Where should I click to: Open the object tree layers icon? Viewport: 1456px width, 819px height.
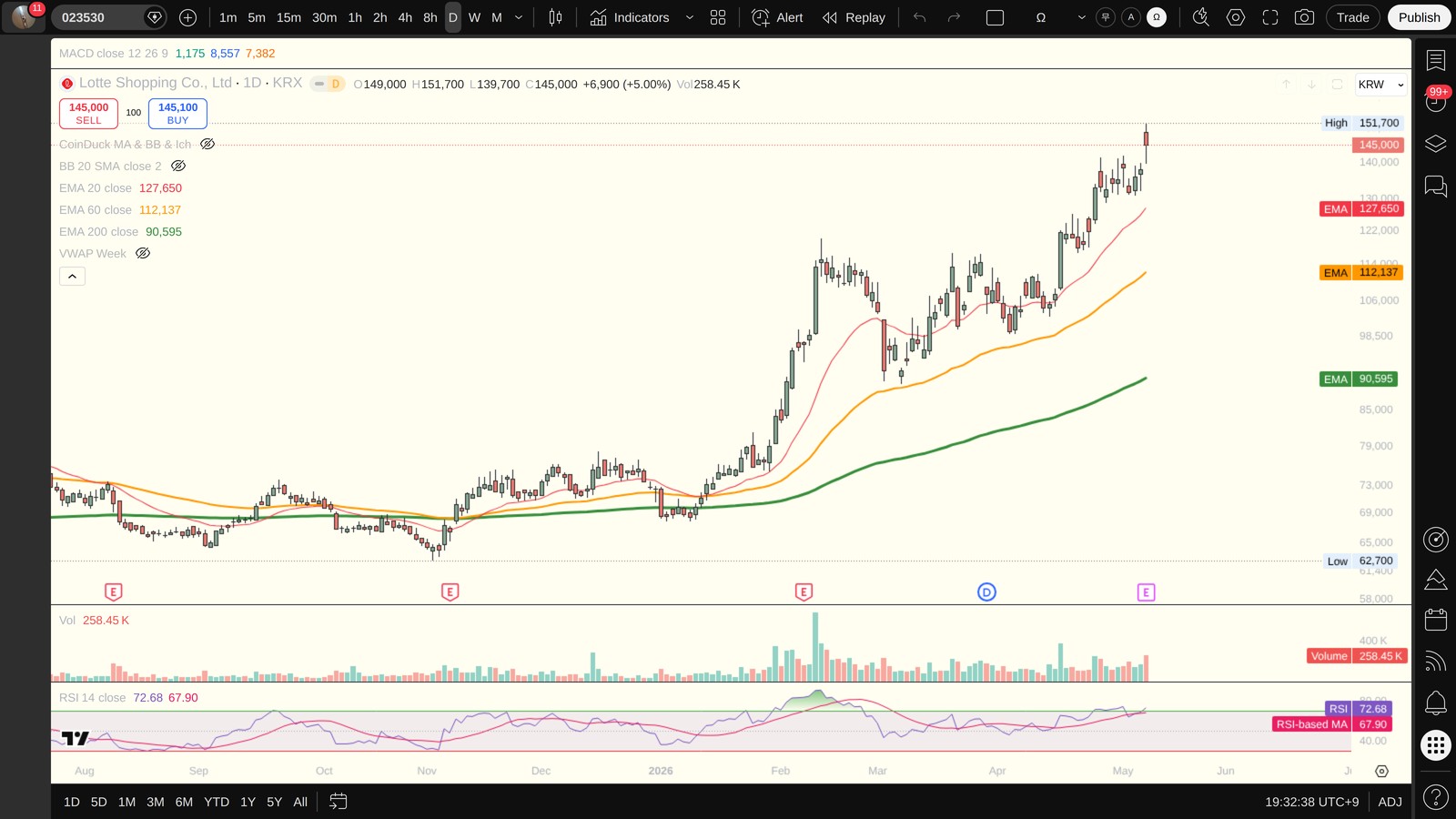coord(1436,144)
